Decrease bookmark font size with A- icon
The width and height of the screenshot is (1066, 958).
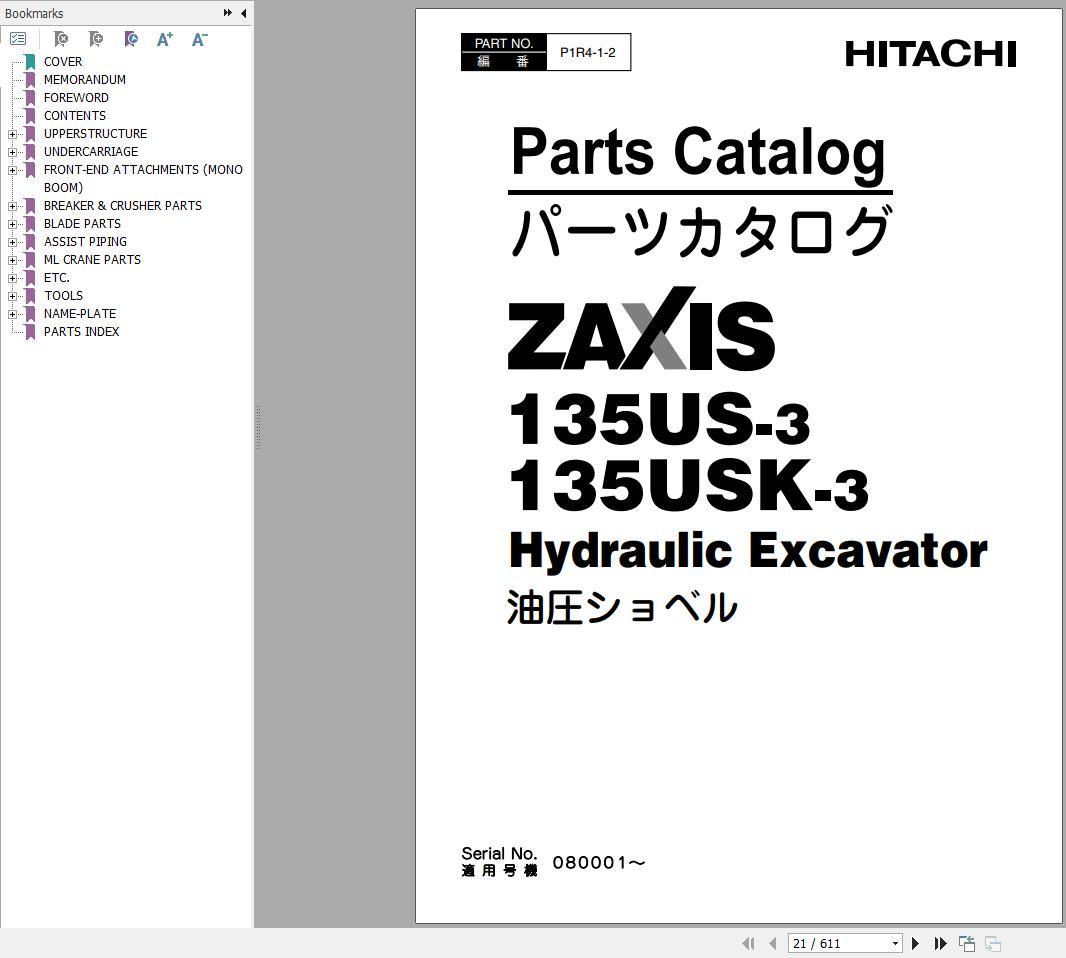point(199,39)
